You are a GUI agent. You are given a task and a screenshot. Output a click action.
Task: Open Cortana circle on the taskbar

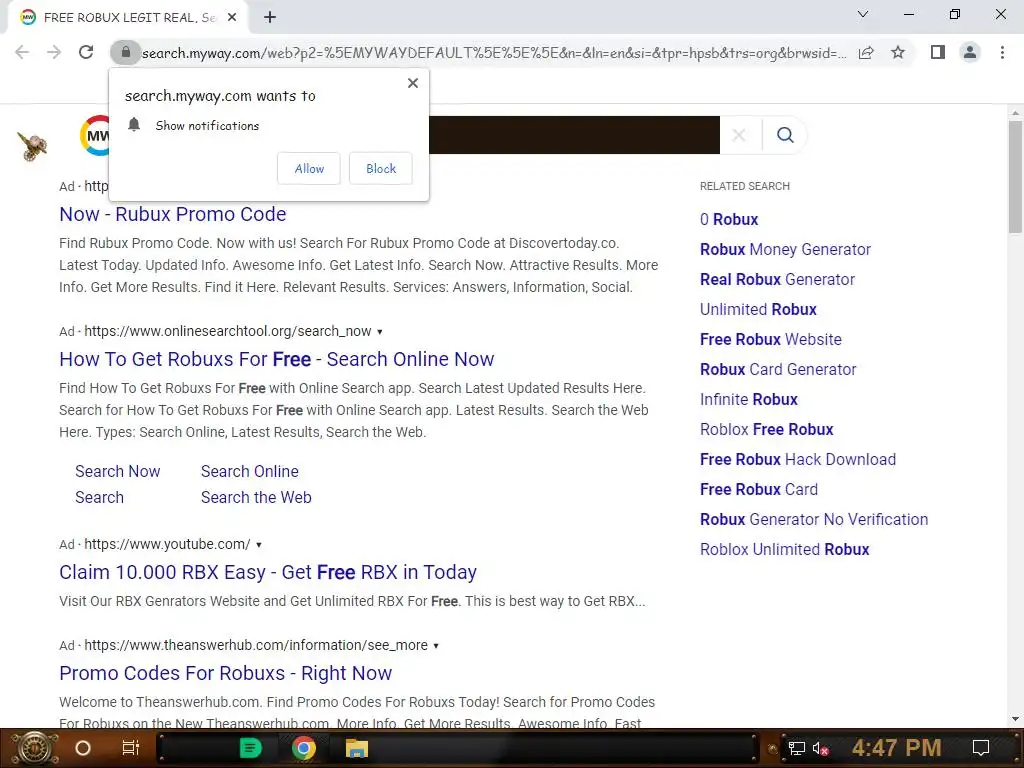(x=83, y=748)
